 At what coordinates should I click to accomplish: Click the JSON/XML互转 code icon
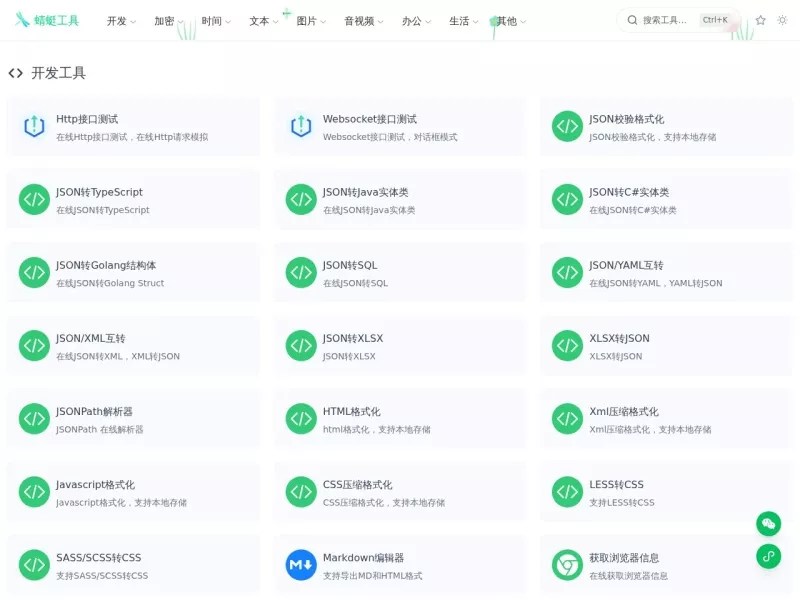tap(34, 345)
